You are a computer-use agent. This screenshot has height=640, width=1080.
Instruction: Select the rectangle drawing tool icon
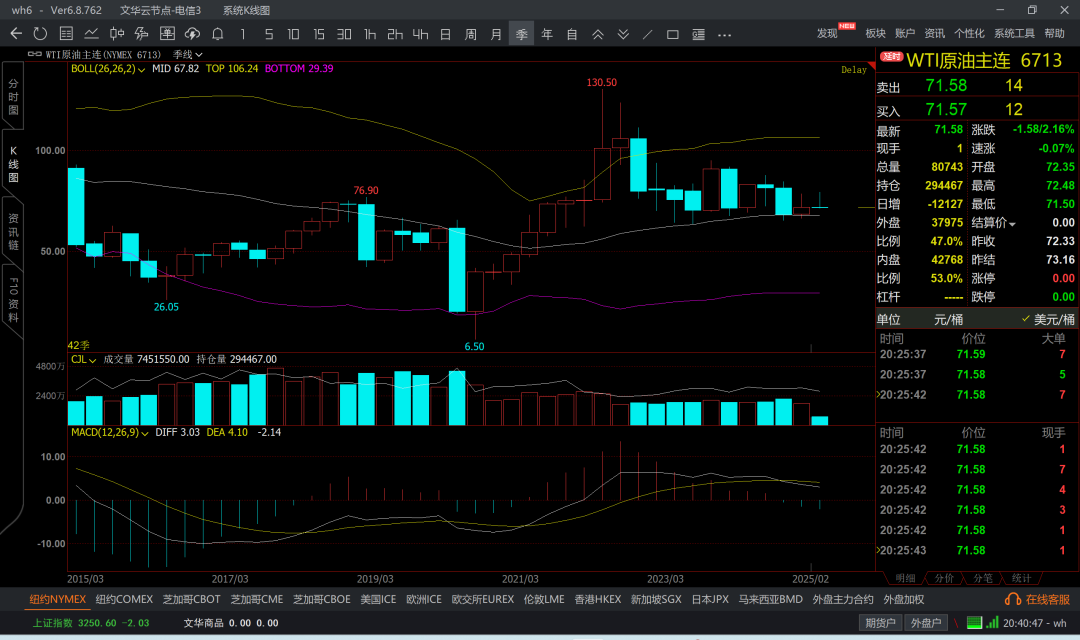point(672,34)
